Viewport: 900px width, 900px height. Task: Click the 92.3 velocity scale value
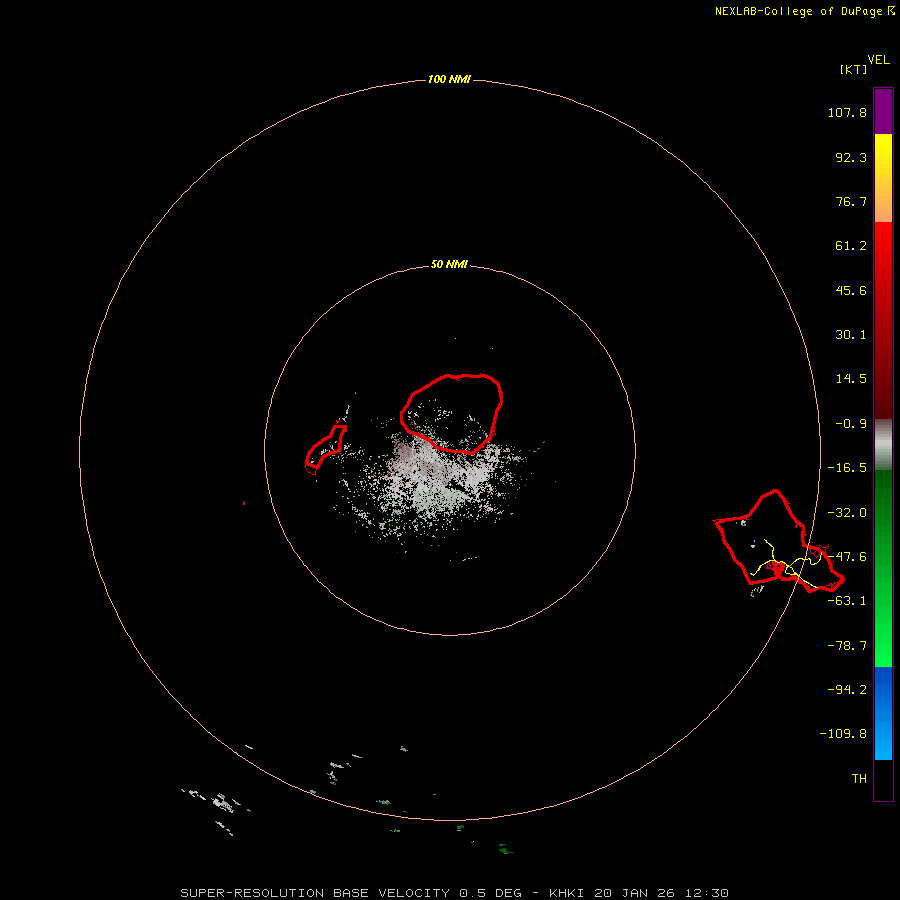pyautogui.click(x=851, y=157)
